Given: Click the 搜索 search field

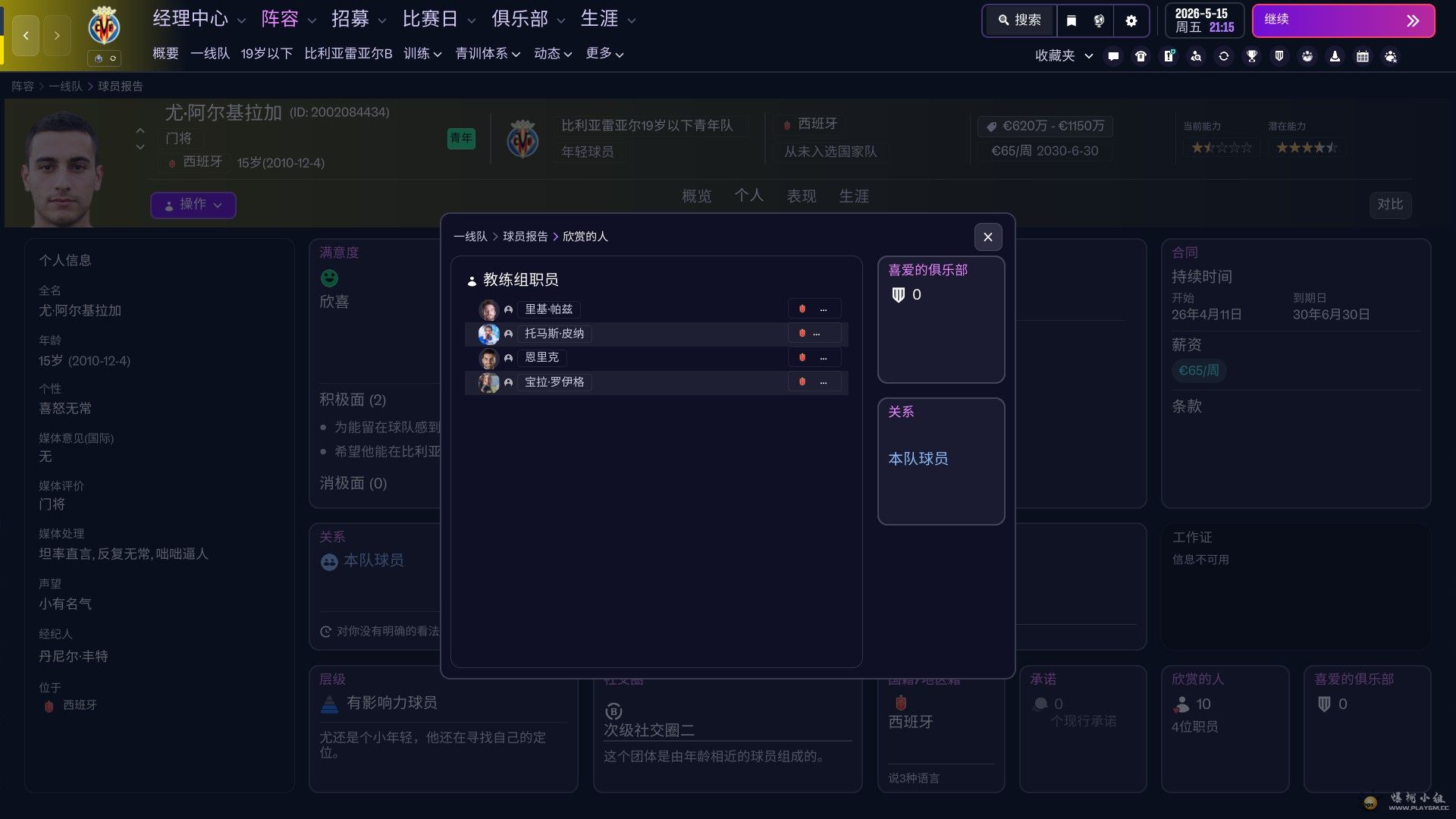Looking at the screenshot, I should pos(1020,20).
